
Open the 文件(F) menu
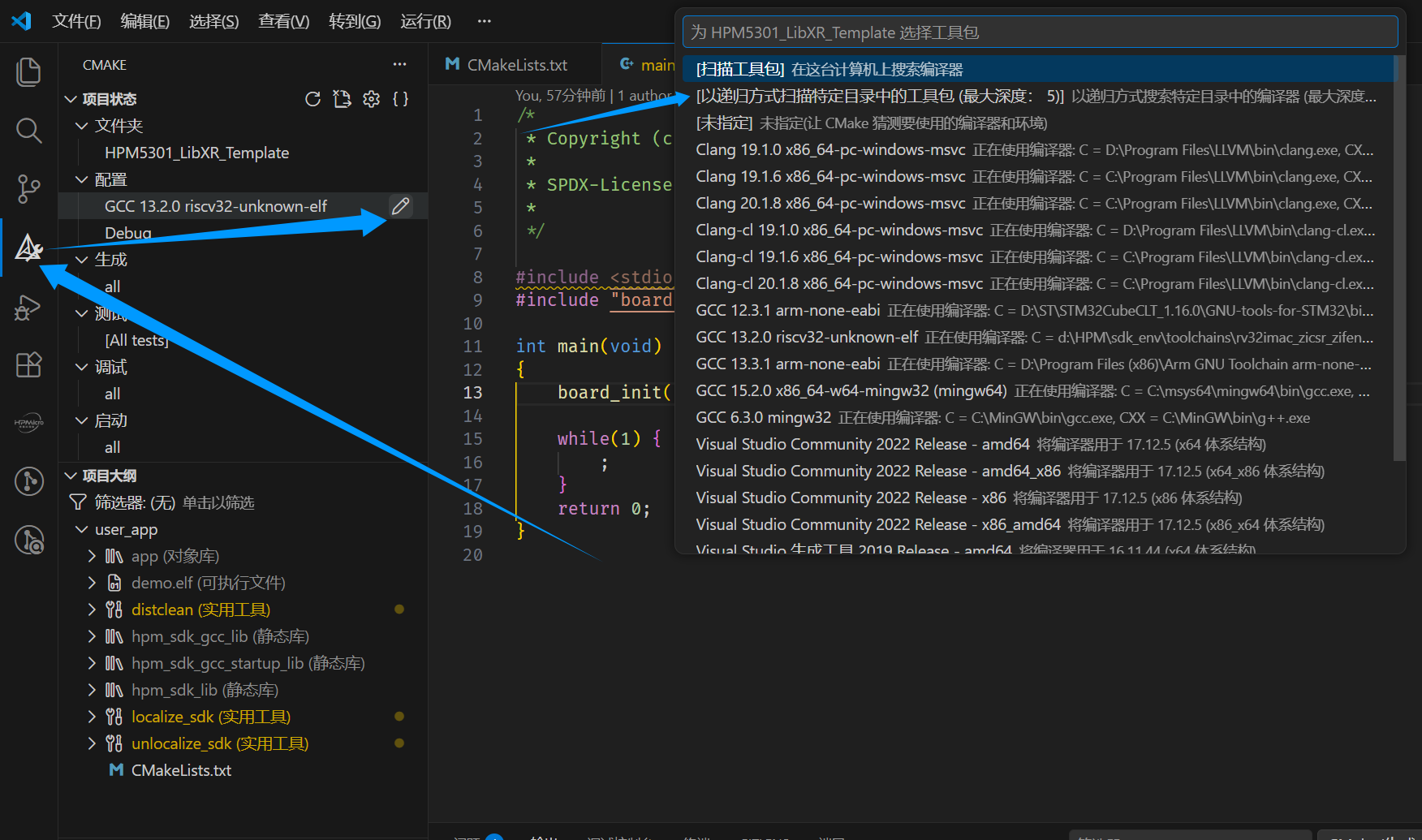(x=76, y=21)
